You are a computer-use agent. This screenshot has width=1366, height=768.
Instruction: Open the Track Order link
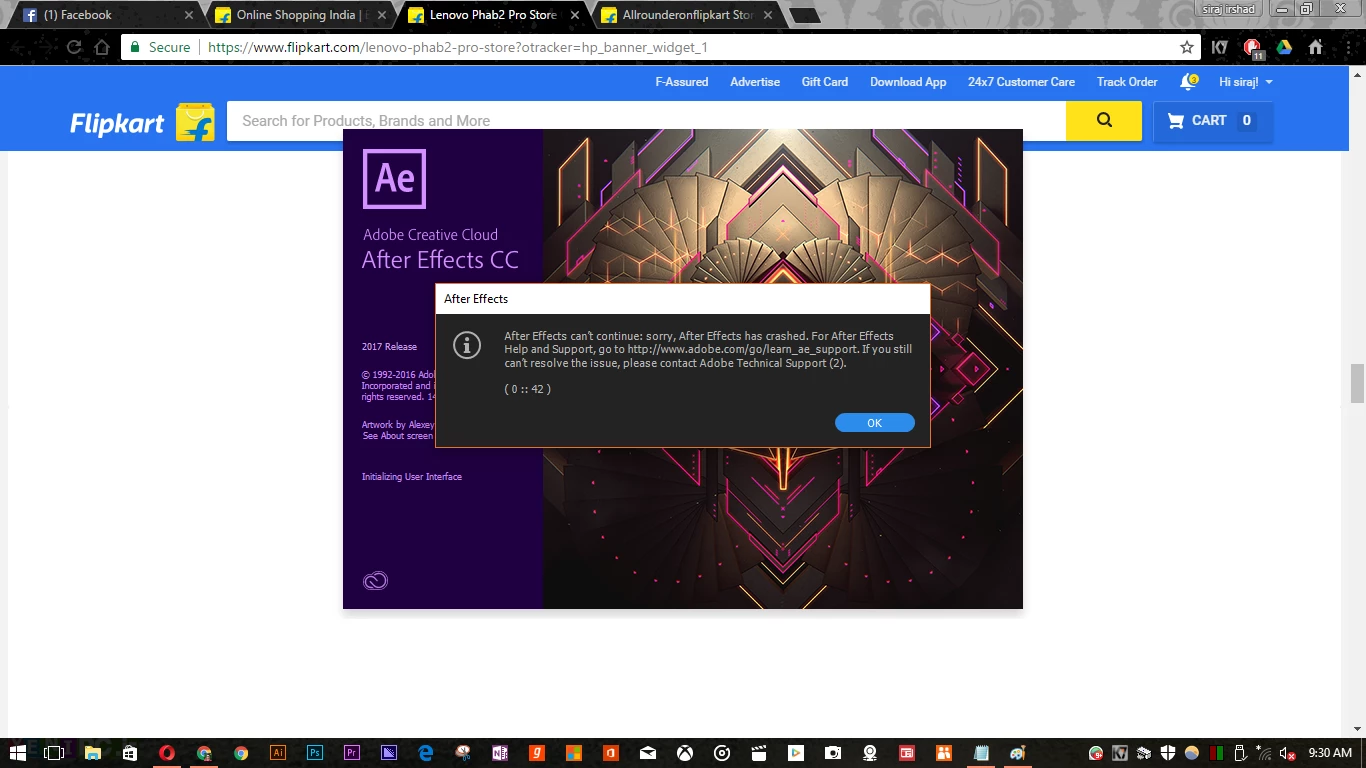point(1127,82)
